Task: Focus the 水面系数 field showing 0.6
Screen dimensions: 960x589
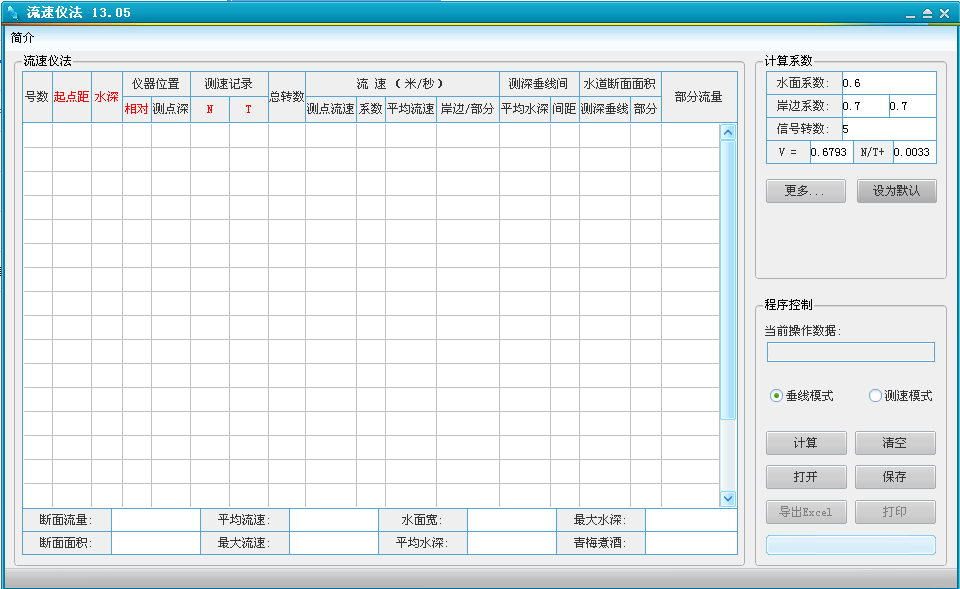Action: point(889,83)
